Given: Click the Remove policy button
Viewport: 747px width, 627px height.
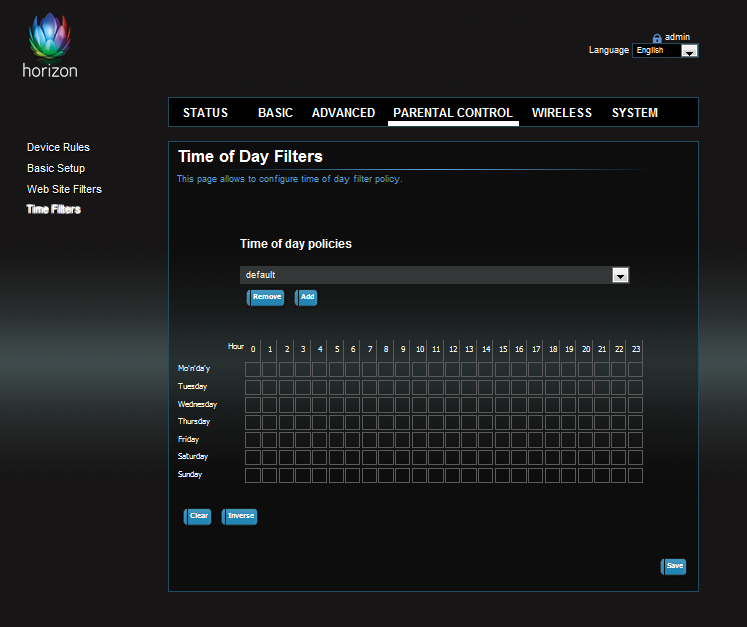Looking at the screenshot, I should [265, 297].
